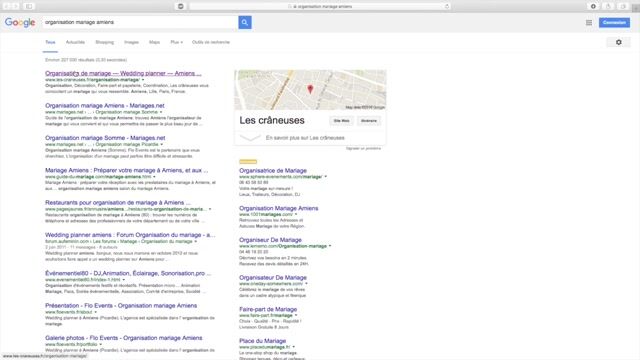Switch to the Maps tab

154,42
